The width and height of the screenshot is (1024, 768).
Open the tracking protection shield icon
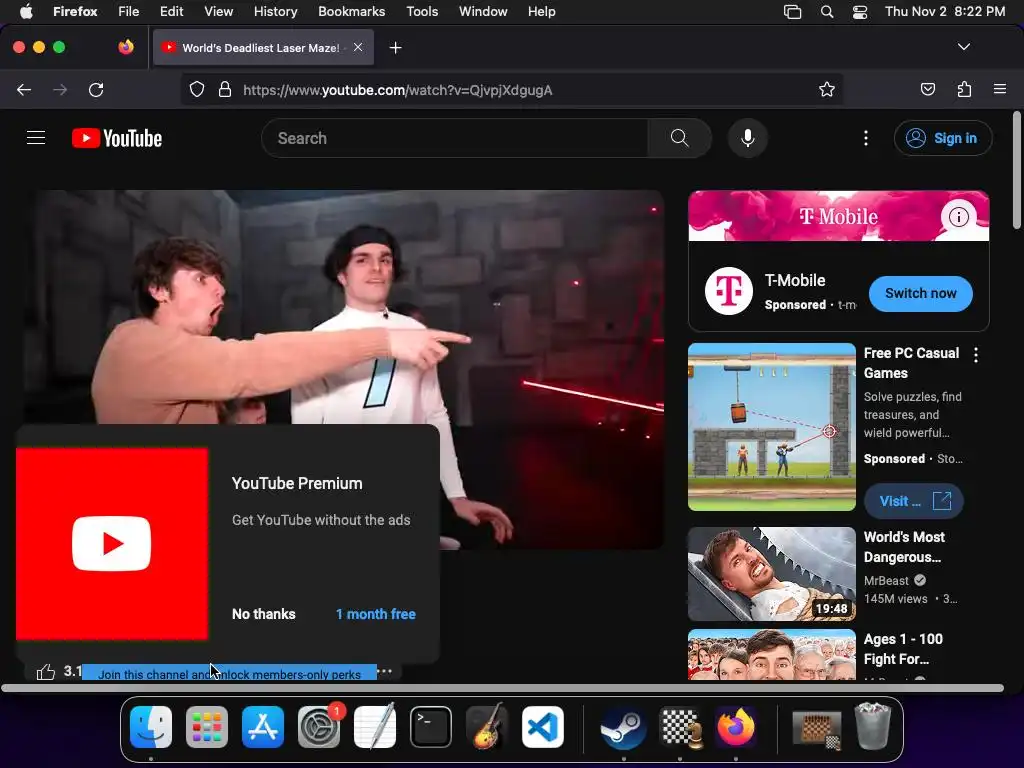click(197, 89)
